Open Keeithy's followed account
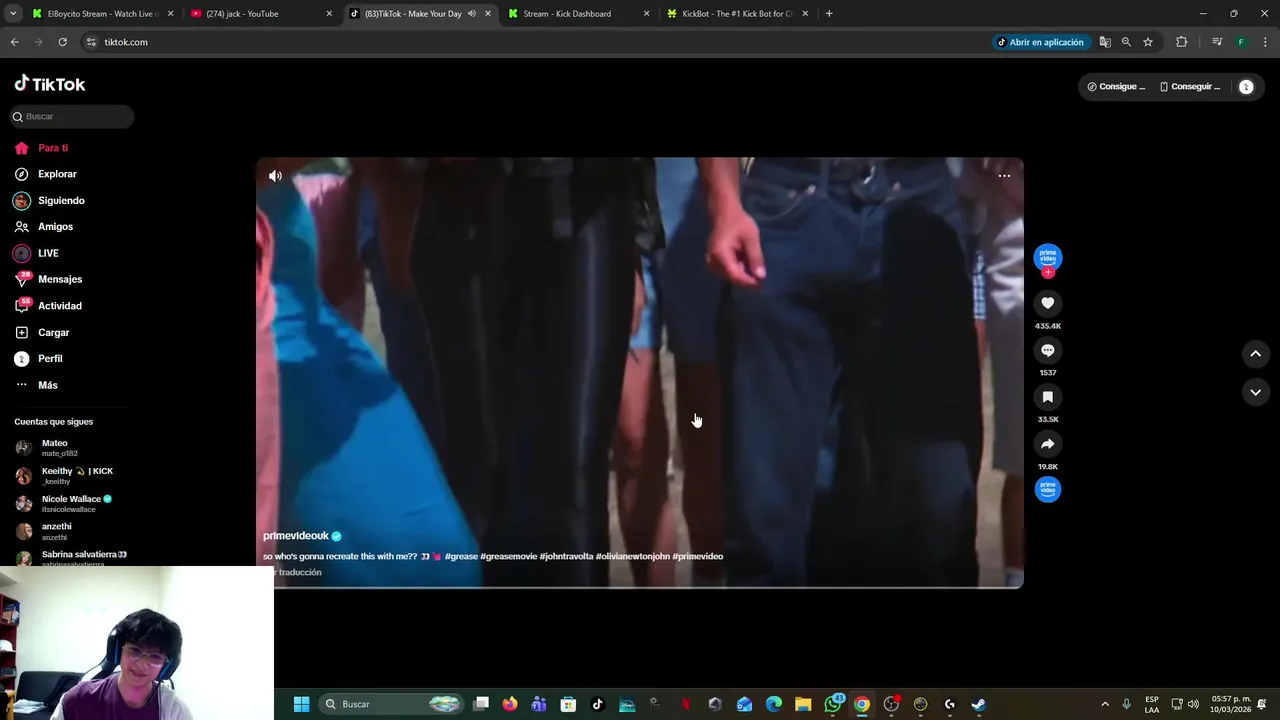 pos(64,475)
